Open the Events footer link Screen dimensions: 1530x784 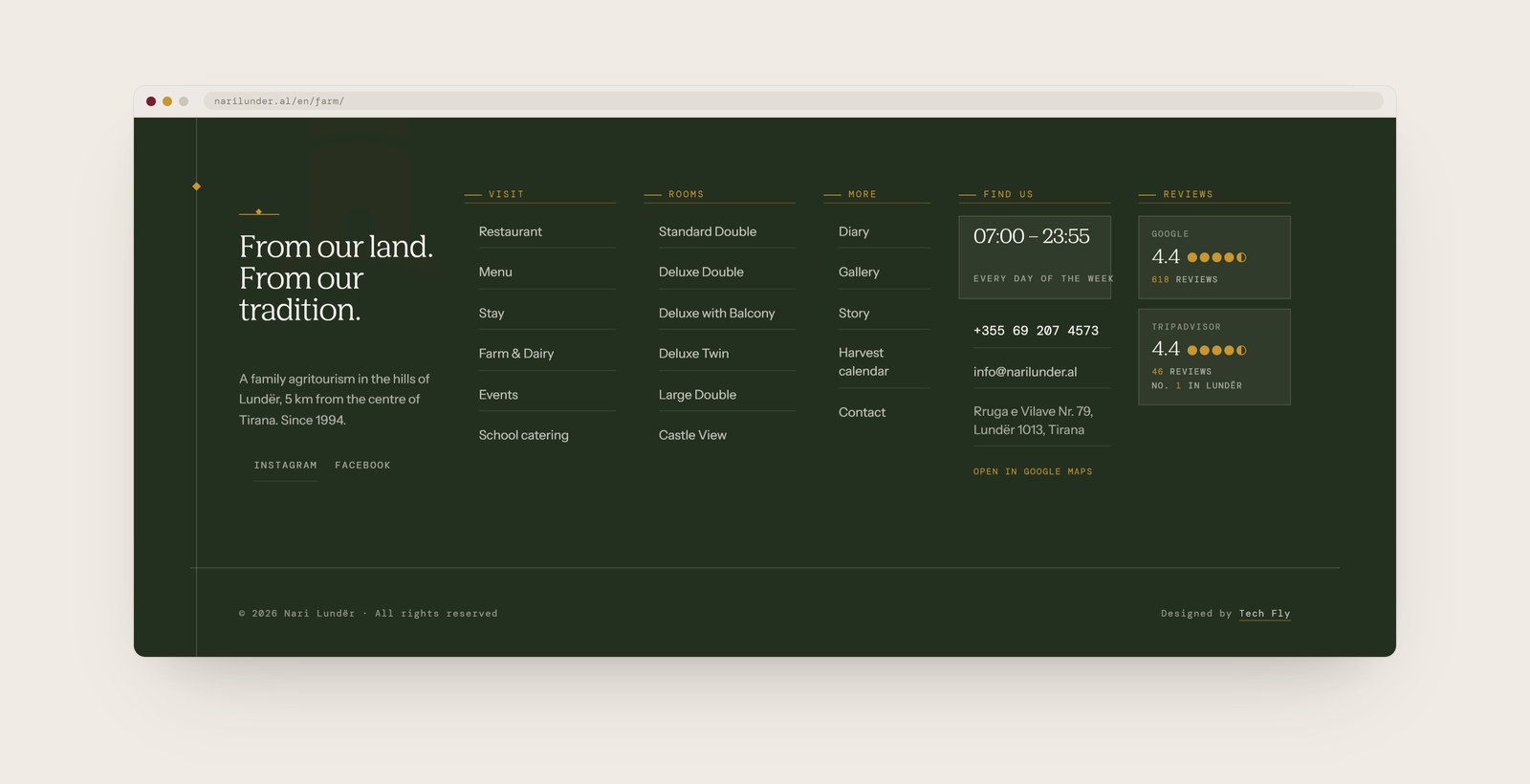(x=498, y=394)
